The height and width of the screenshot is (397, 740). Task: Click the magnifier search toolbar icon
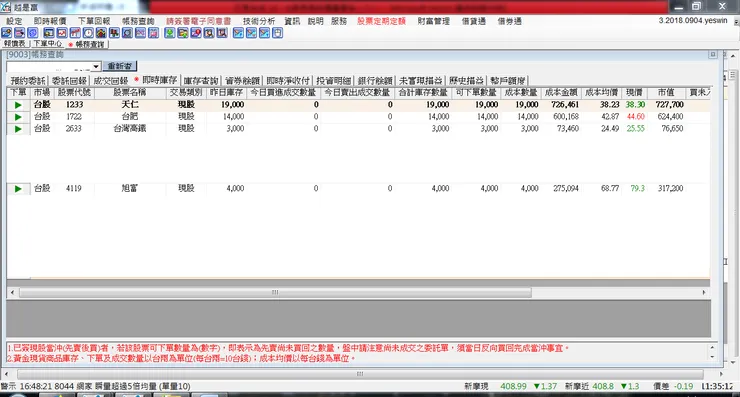(x=127, y=33)
